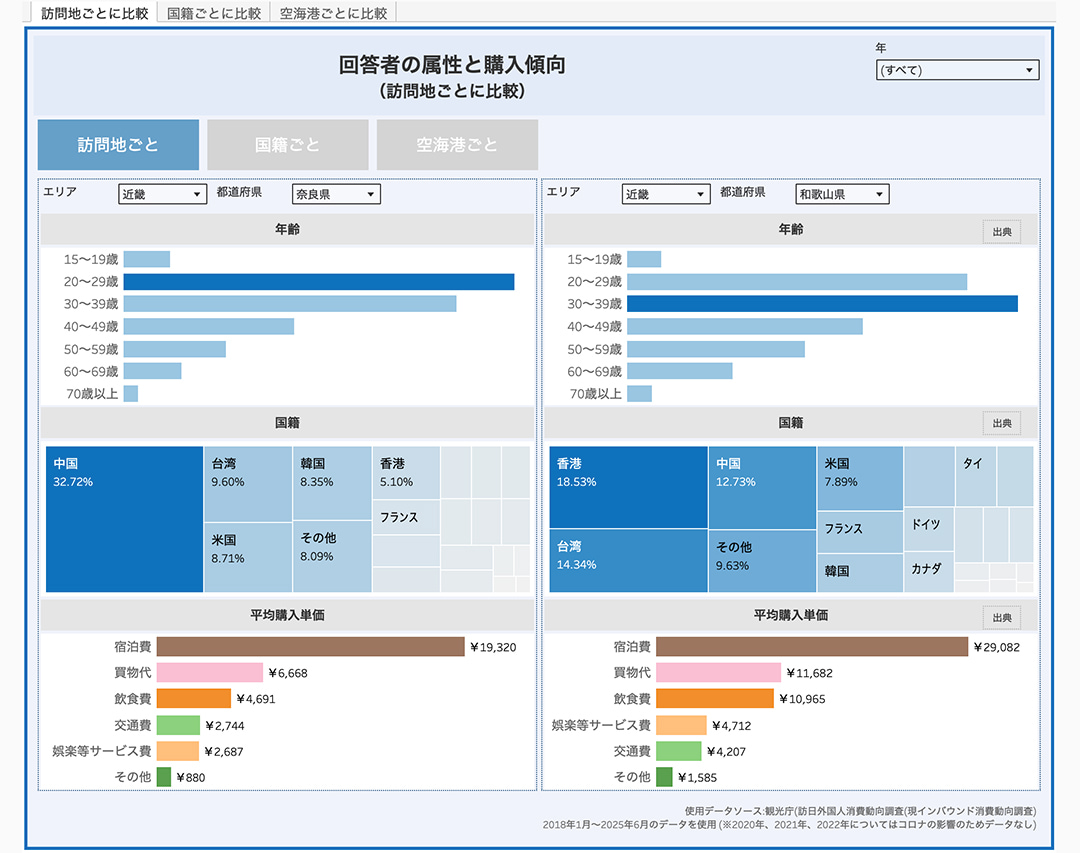Screen dimensions: 1080x853
Task: Click the 30〜39歳 bar in Wakayama chart
Action: (x=821, y=304)
